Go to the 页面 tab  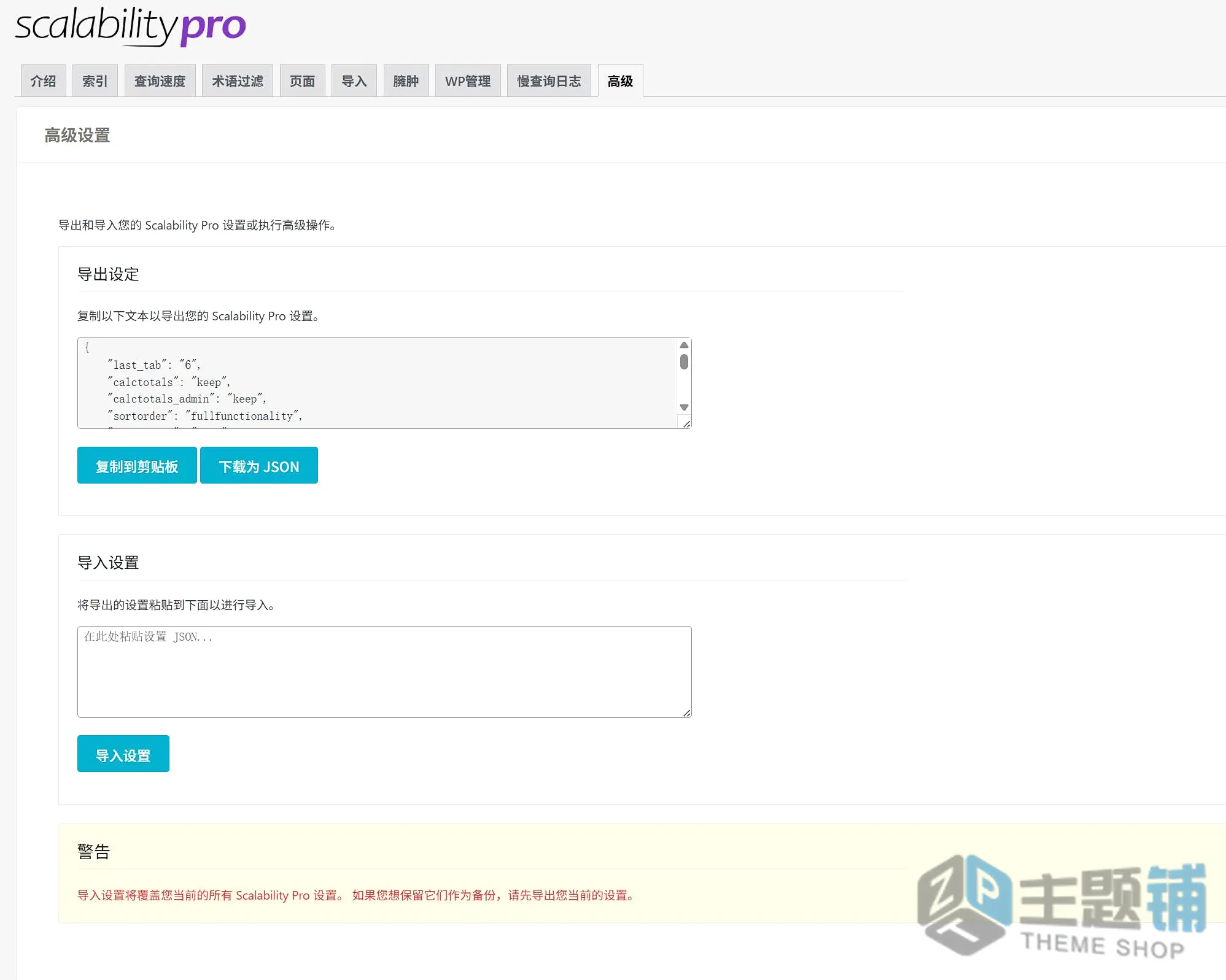point(302,81)
